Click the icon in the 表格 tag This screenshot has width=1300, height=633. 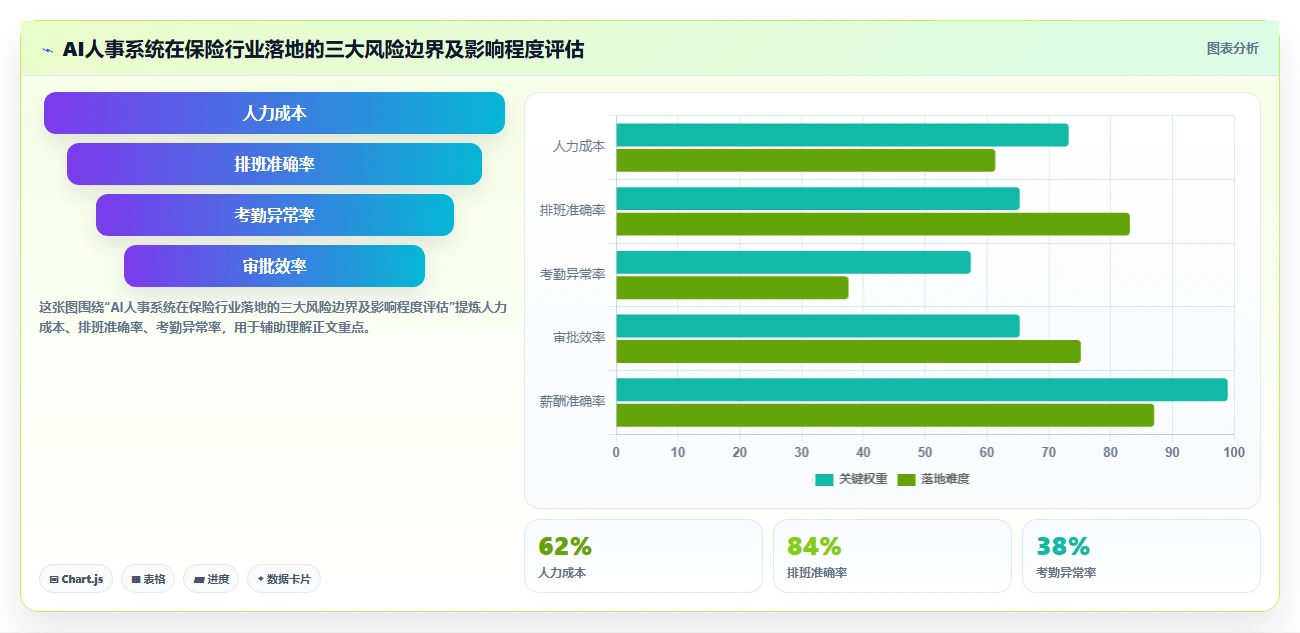coord(136,579)
